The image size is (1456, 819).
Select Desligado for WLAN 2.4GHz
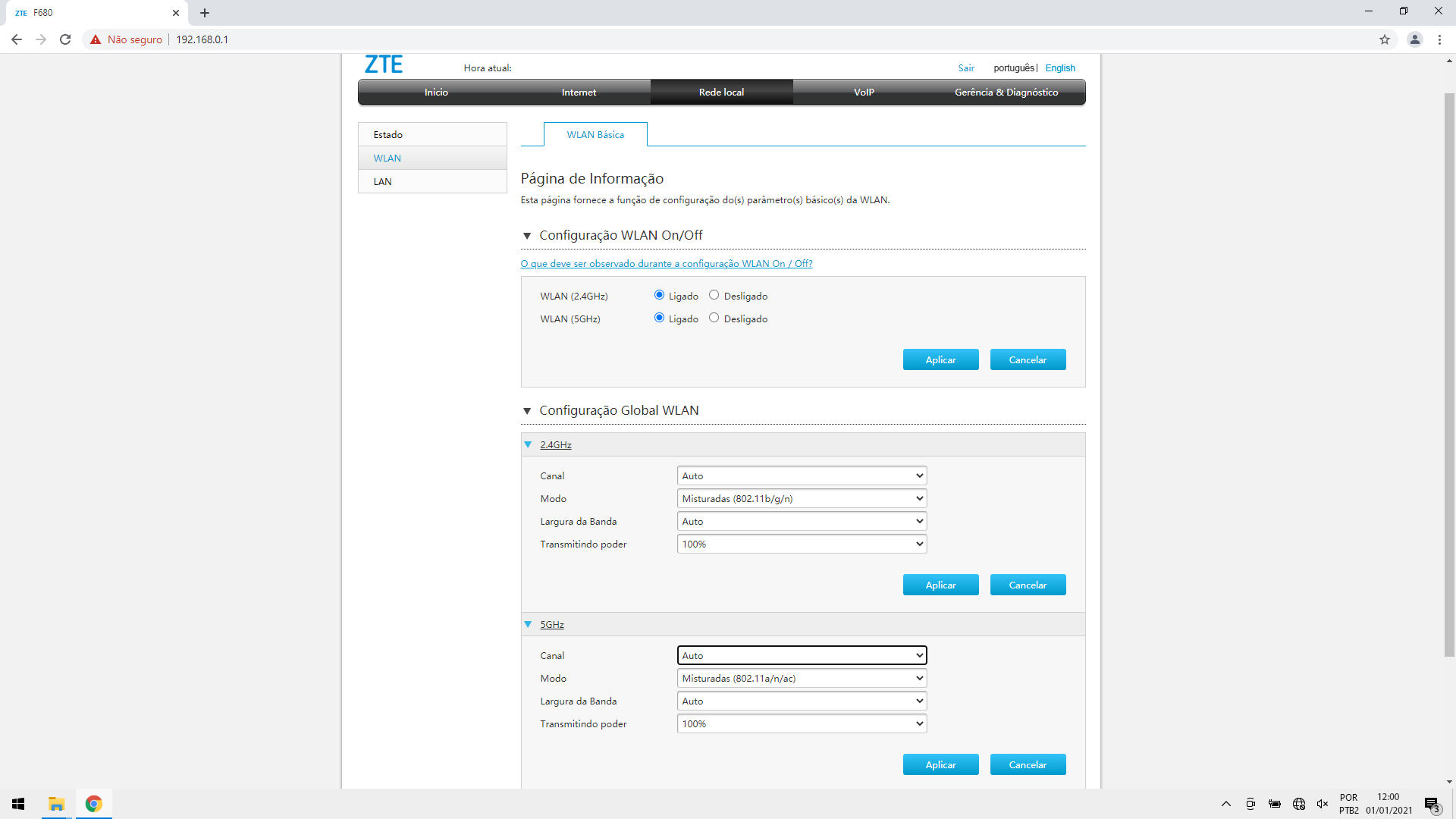click(713, 294)
